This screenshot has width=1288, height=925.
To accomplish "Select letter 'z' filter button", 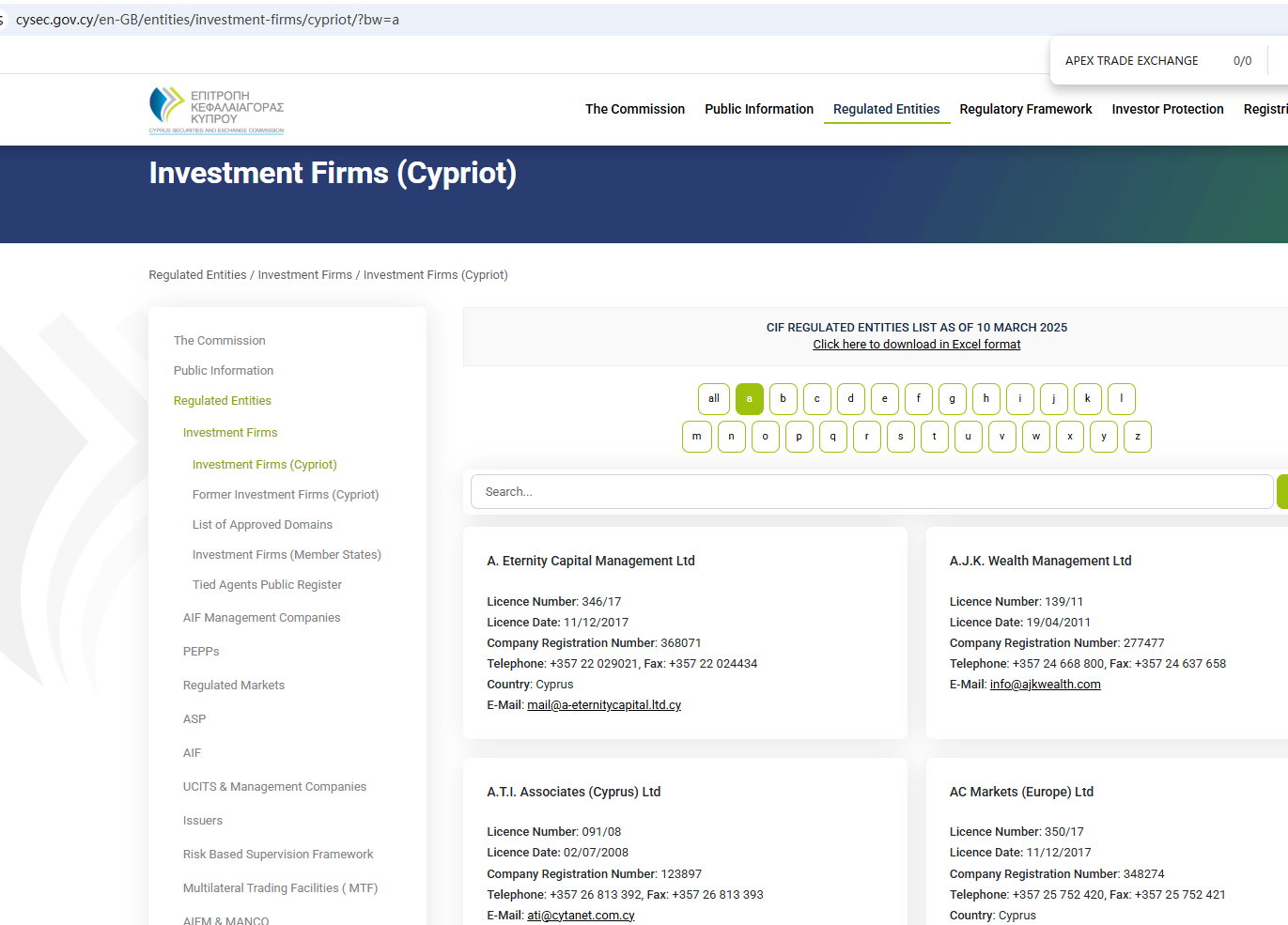I will (1137, 437).
